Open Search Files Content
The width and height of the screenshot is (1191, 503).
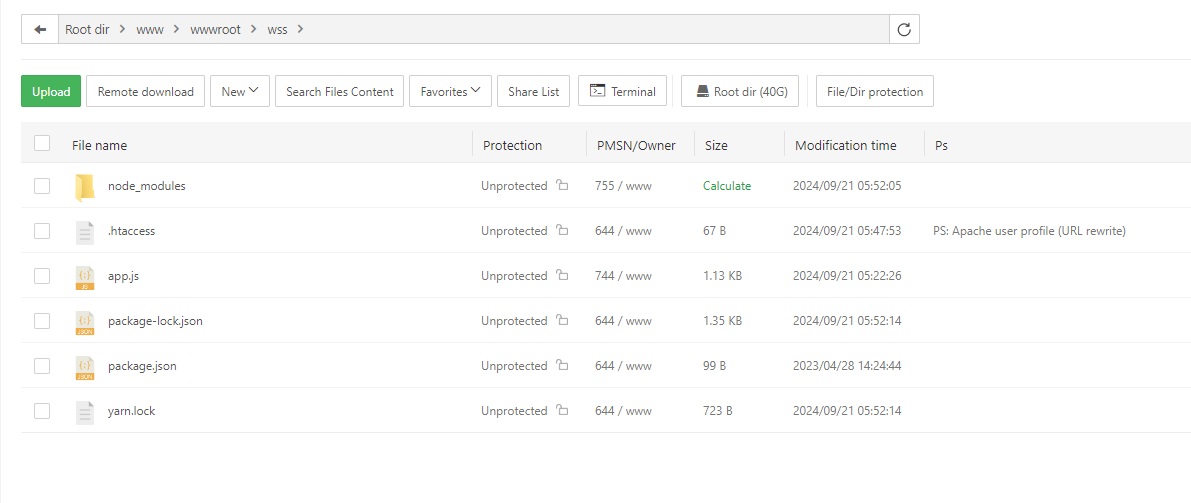[340, 91]
